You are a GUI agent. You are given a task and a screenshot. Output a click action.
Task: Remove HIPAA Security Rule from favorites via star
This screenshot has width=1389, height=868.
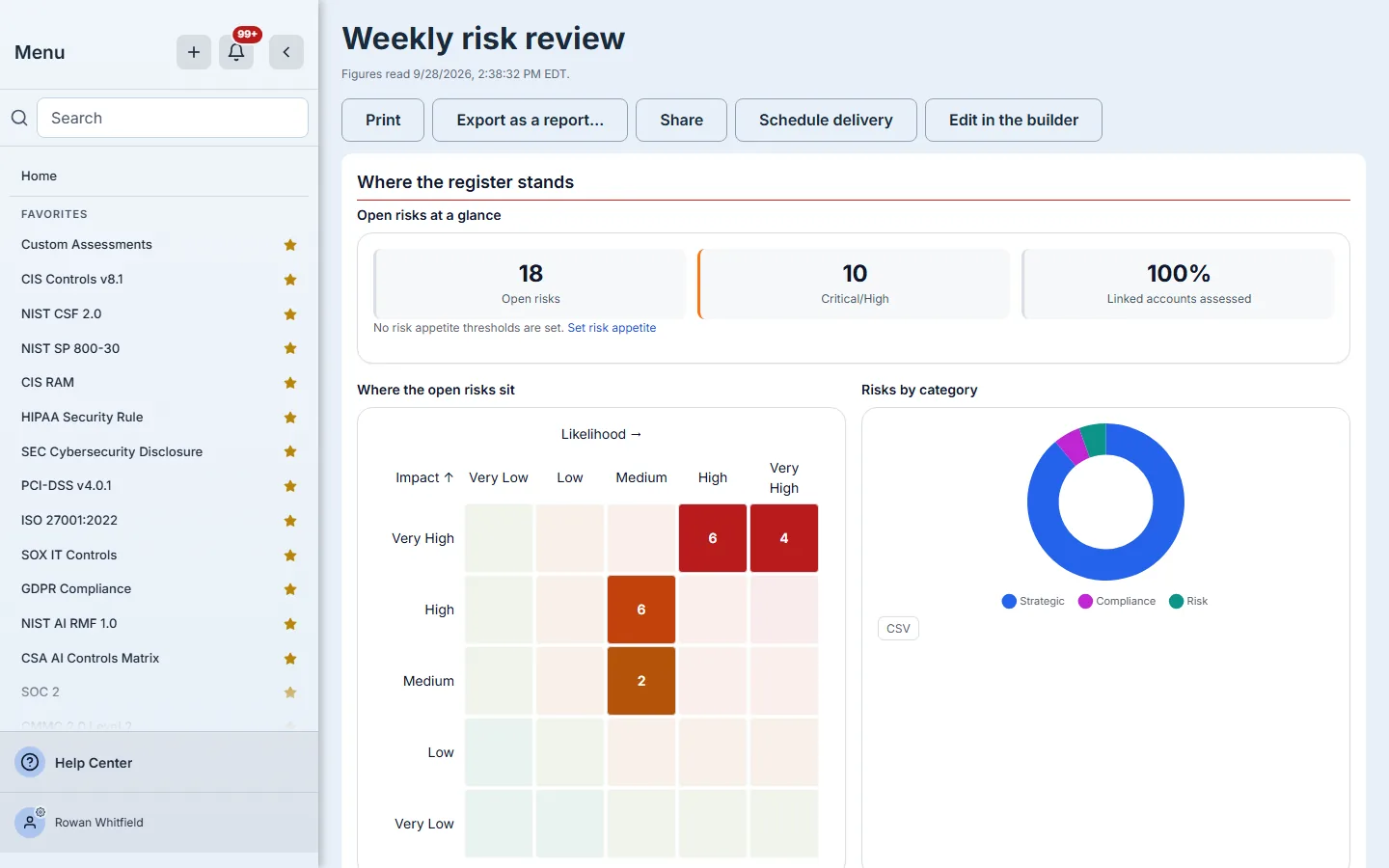(x=290, y=418)
